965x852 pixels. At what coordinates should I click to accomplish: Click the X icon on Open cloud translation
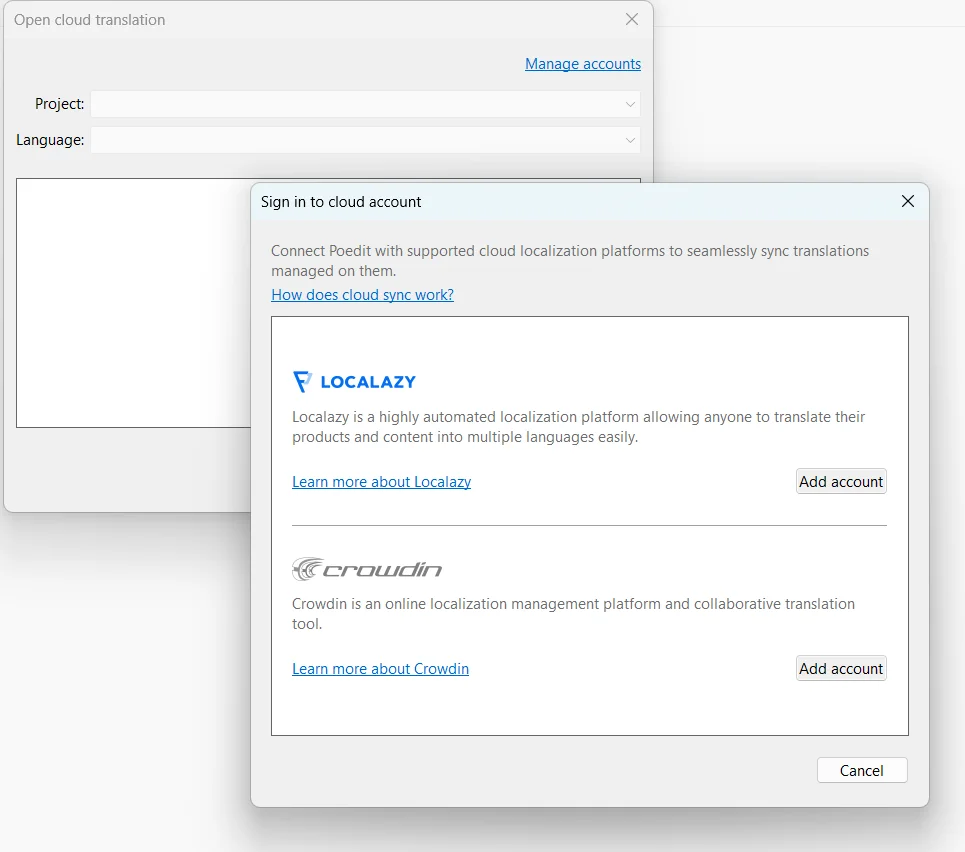[x=631, y=19]
